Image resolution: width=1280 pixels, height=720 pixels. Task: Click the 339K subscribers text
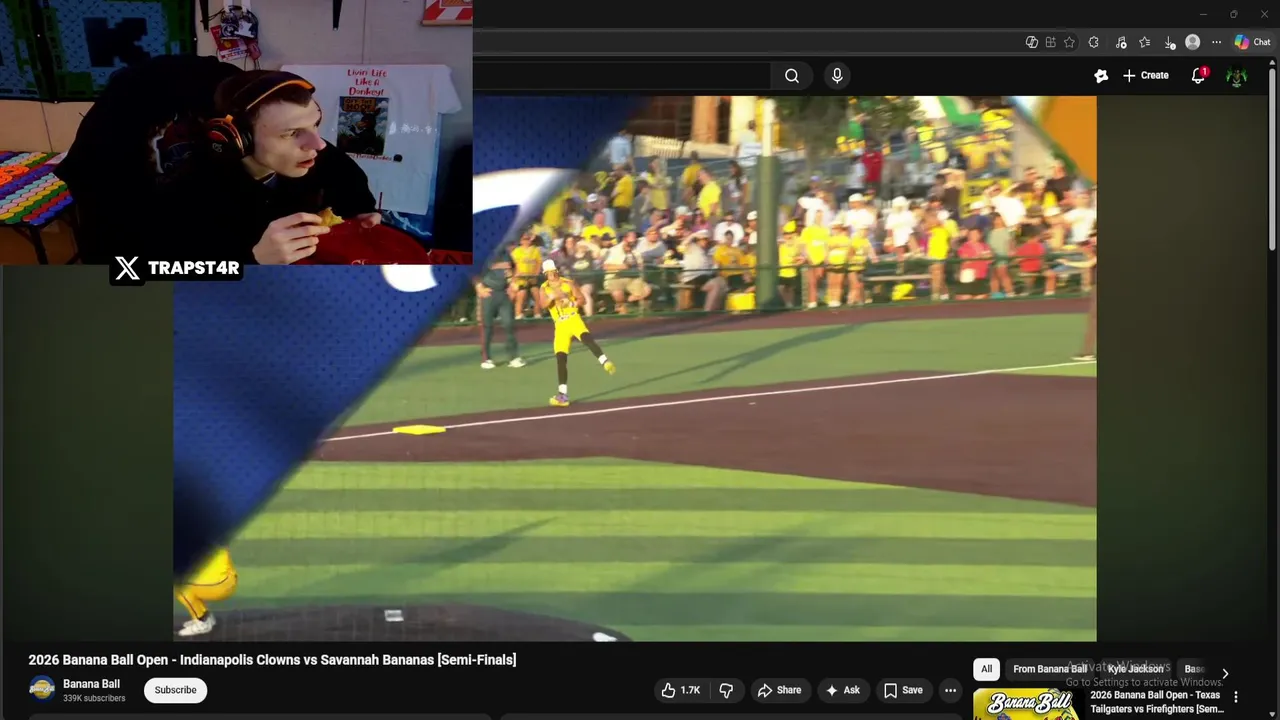[94, 698]
